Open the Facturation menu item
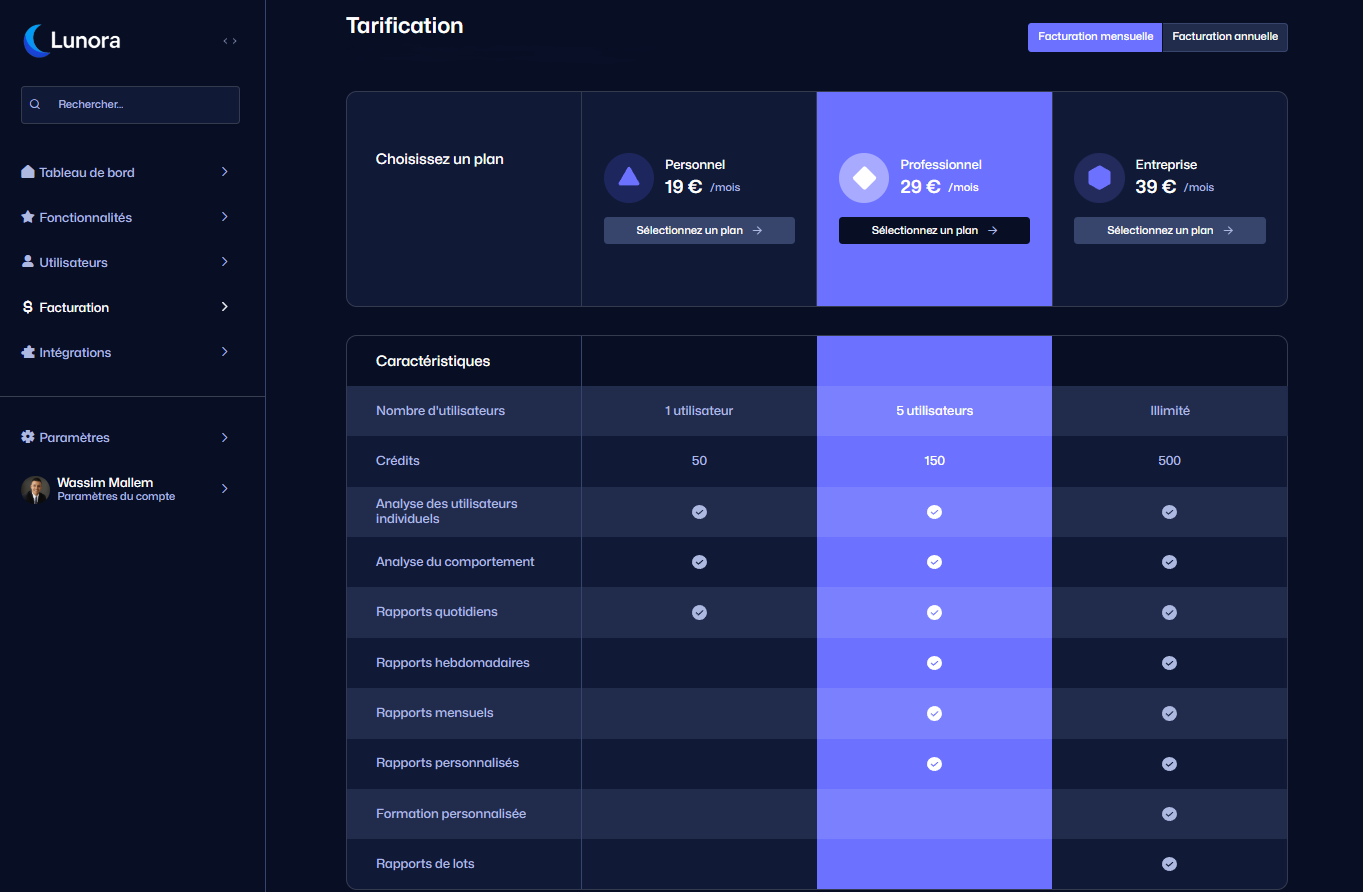Viewport: 1363px width, 892px height. pyautogui.click(x=74, y=307)
